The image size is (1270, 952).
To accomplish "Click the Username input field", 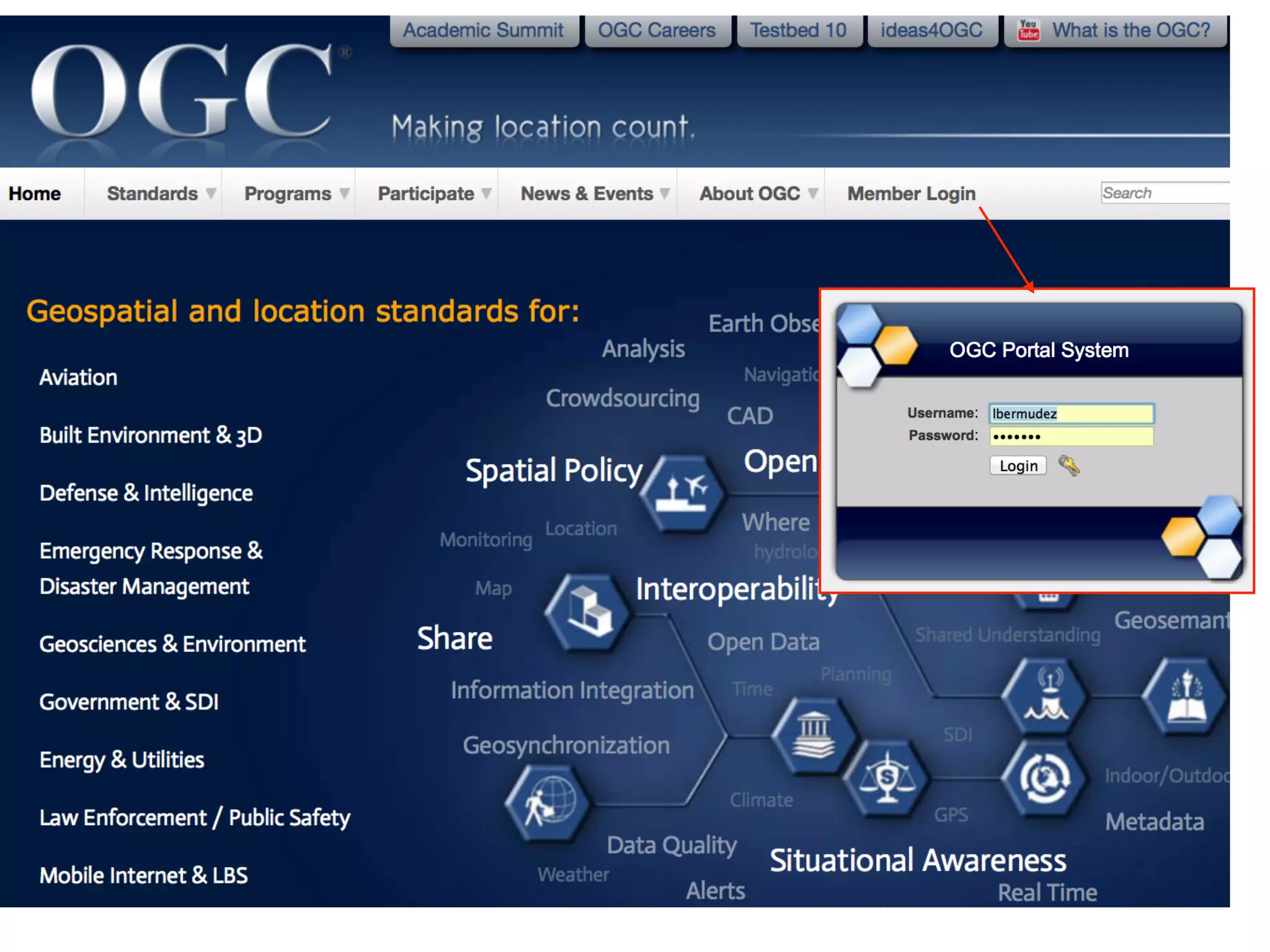I will pos(1071,413).
